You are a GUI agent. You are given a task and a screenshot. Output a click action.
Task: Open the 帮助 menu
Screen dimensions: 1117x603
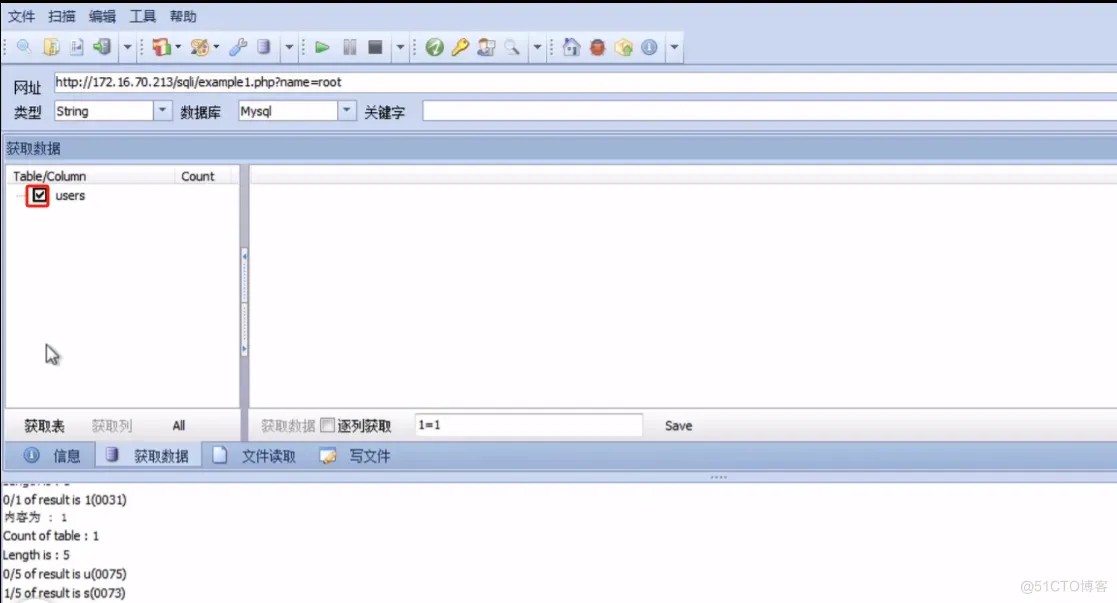point(183,16)
